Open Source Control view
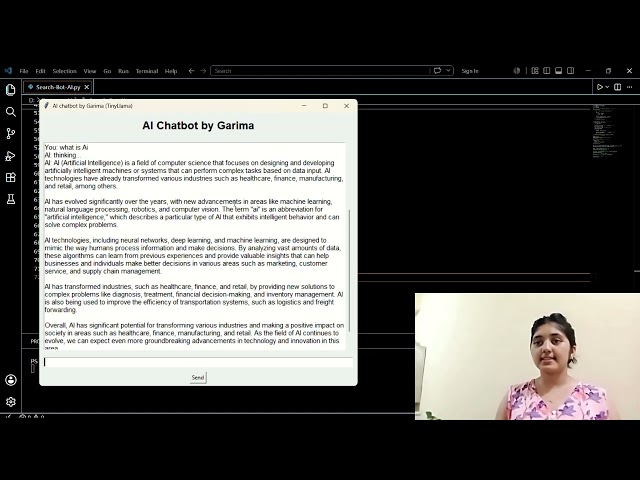 [x=11, y=133]
